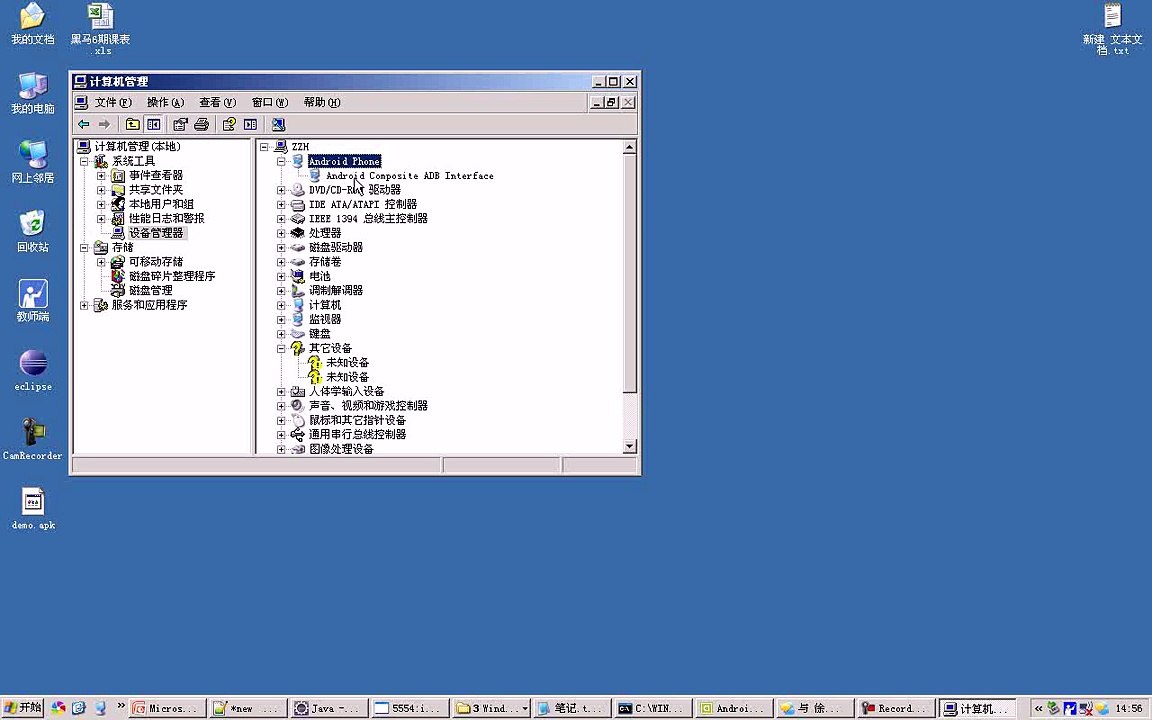Collapse the 其它设备 device category
1152x720 pixels.
click(x=281, y=348)
